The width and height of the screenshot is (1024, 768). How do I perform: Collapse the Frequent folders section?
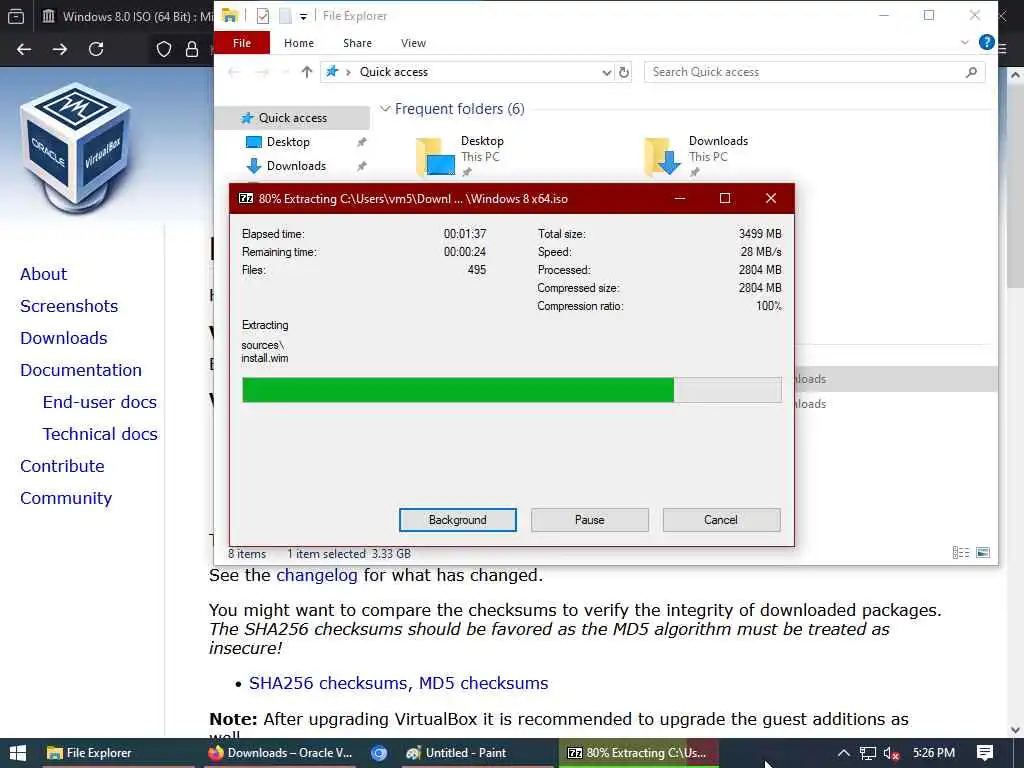385,108
